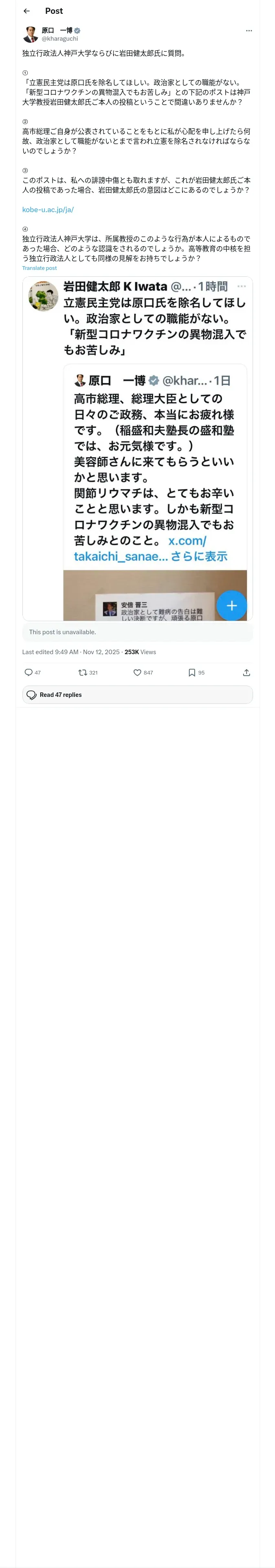The image size is (275, 1568).
Task: Like the post with heart icon
Action: coord(137,672)
